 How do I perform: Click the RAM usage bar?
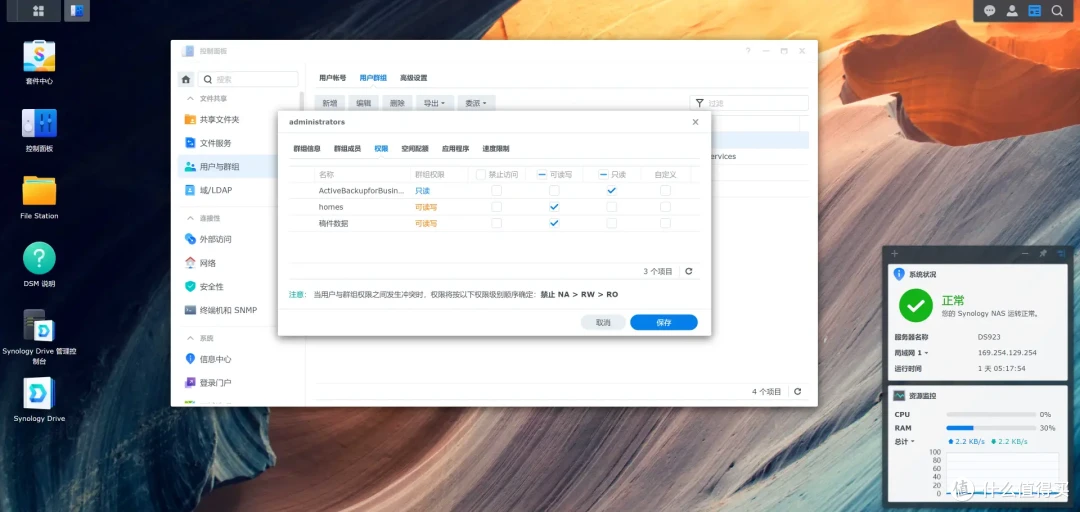tap(991, 428)
